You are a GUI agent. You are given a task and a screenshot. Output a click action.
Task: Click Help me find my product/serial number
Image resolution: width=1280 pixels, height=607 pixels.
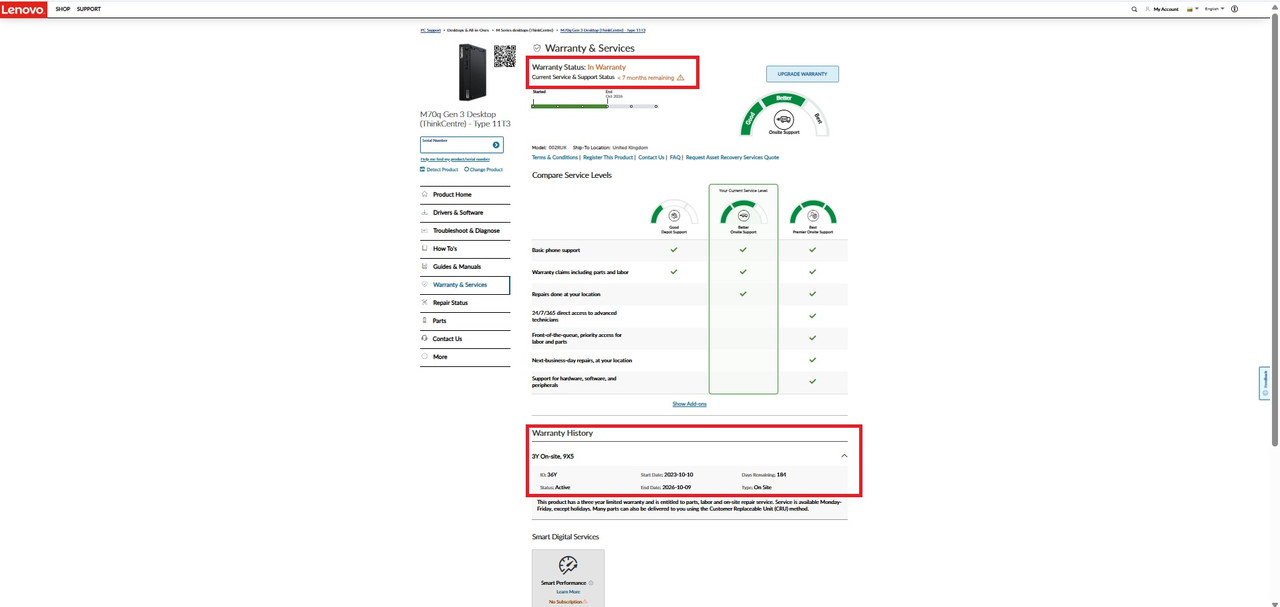[x=455, y=159]
